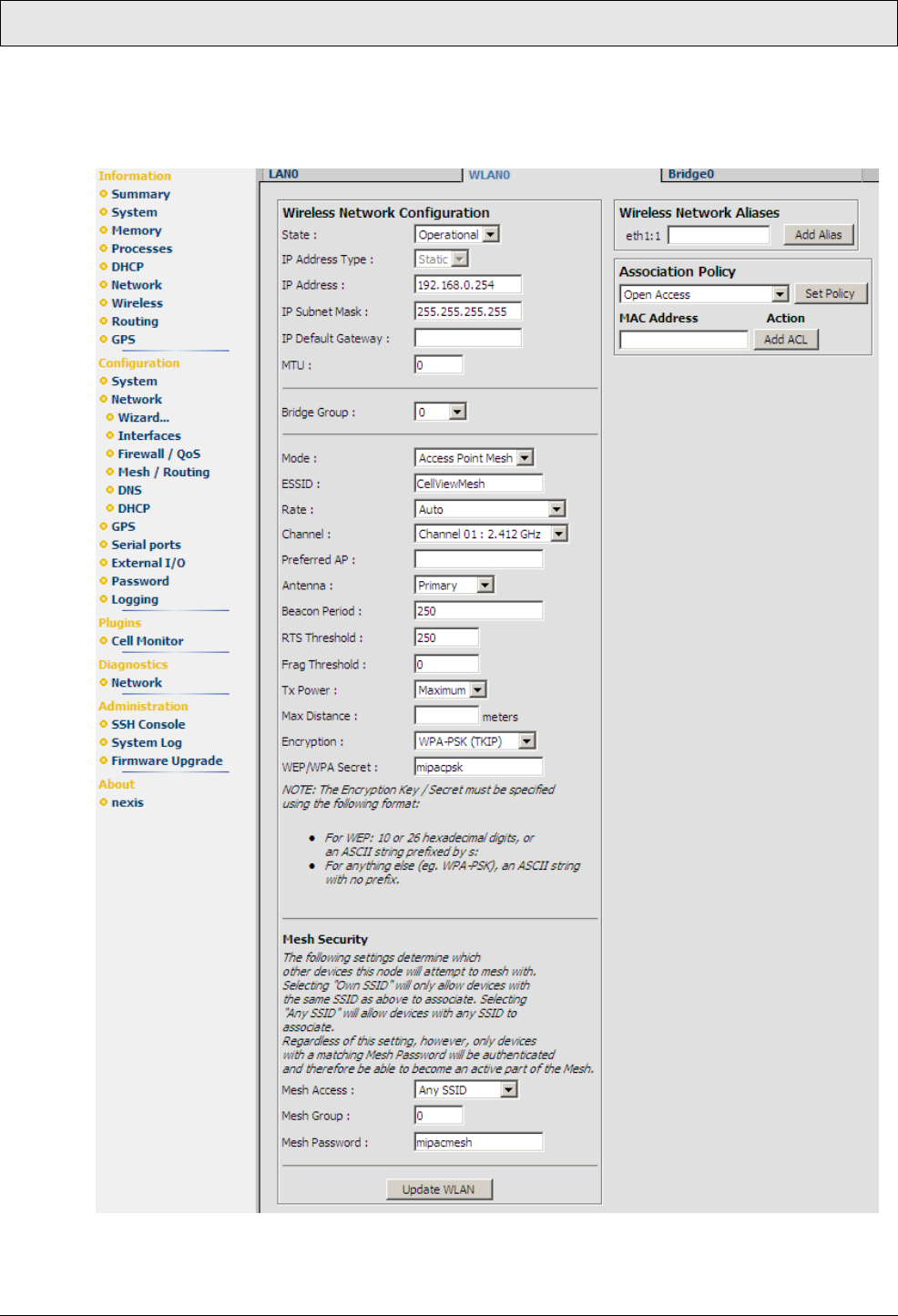Focus the MAC Address input field
Image resolution: width=898 pixels, height=1316 pixels.
click(684, 340)
